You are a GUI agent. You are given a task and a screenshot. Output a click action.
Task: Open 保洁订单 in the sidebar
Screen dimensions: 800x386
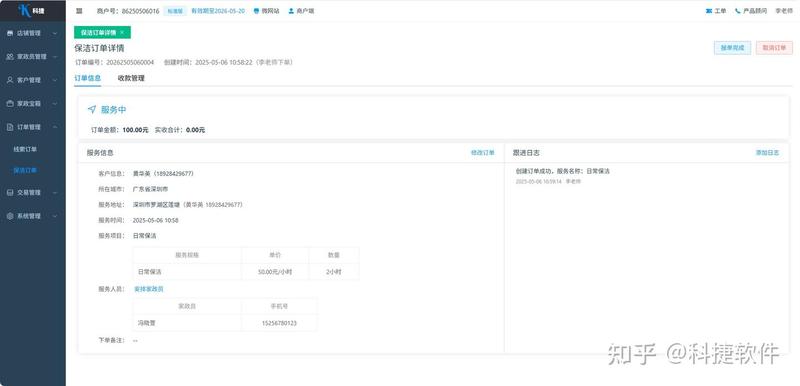click(x=25, y=170)
